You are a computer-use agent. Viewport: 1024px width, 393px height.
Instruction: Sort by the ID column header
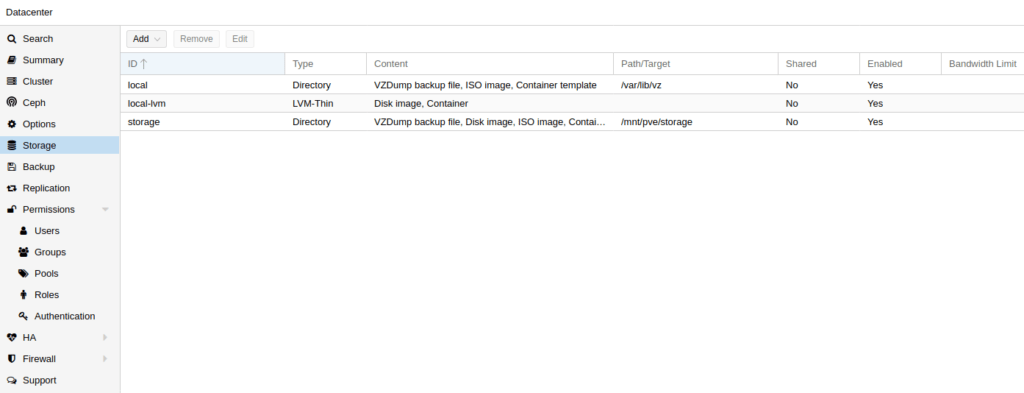coord(202,64)
